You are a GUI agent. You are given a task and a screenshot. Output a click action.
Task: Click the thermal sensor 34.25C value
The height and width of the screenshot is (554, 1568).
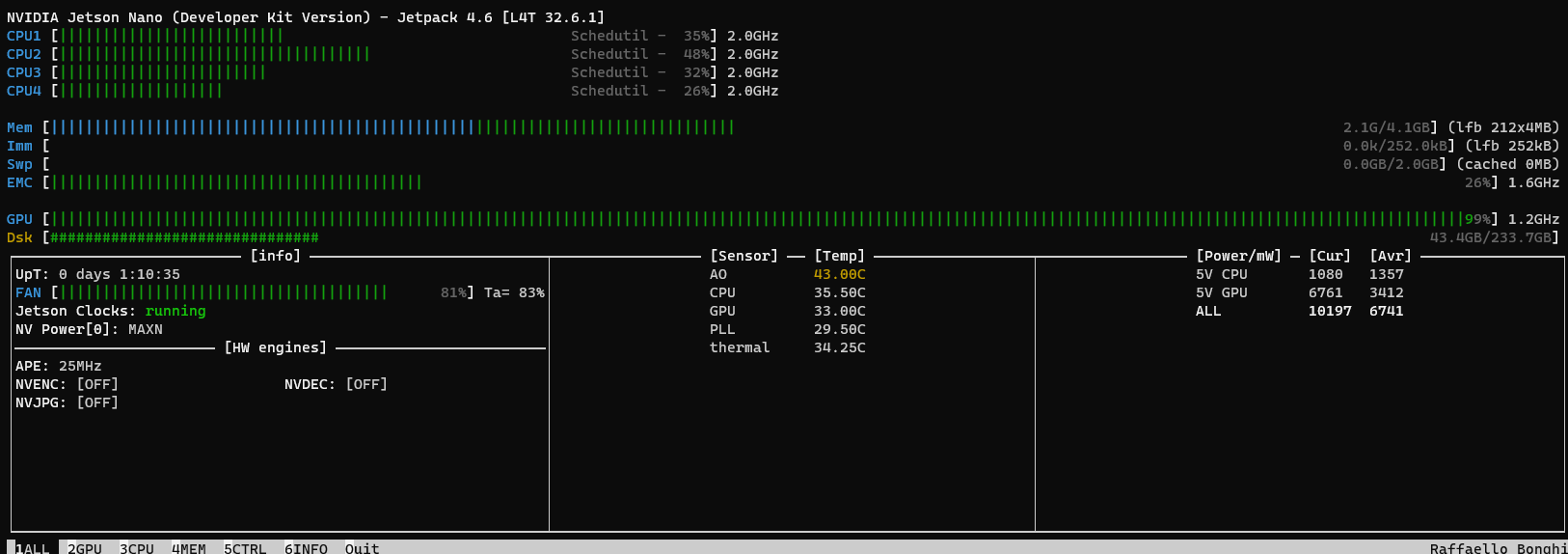click(x=840, y=347)
